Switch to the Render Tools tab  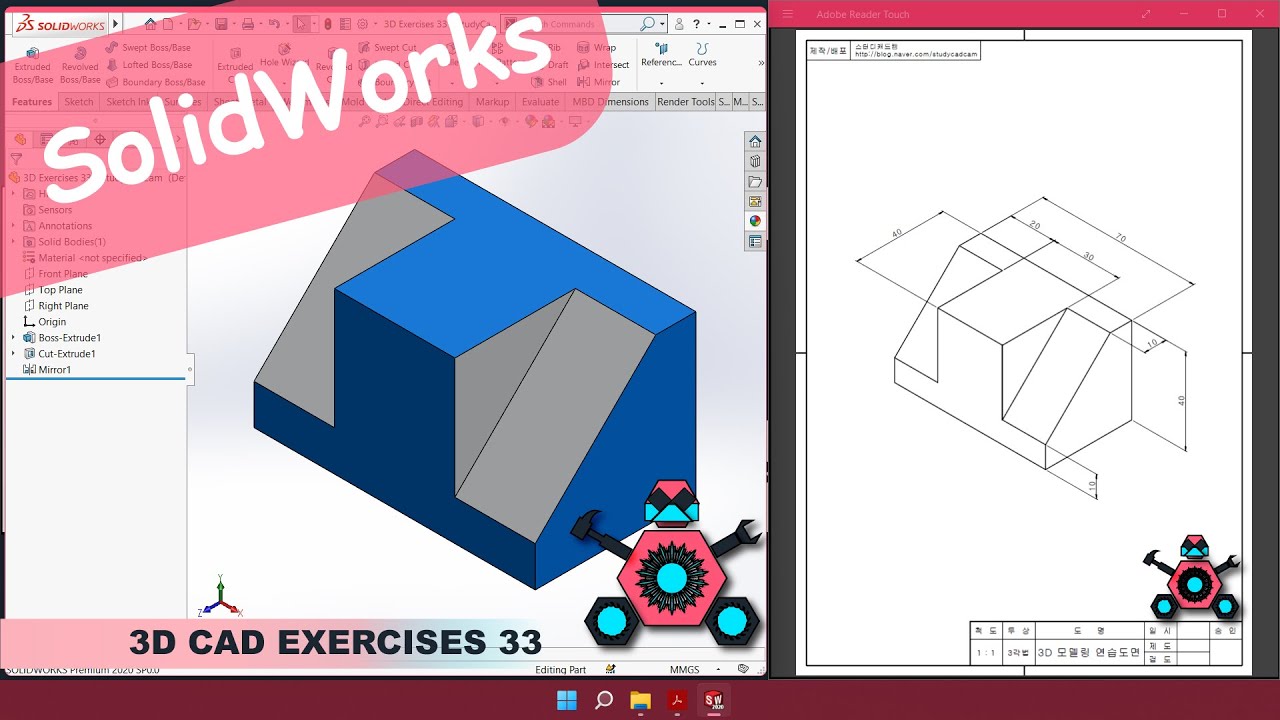(x=686, y=102)
